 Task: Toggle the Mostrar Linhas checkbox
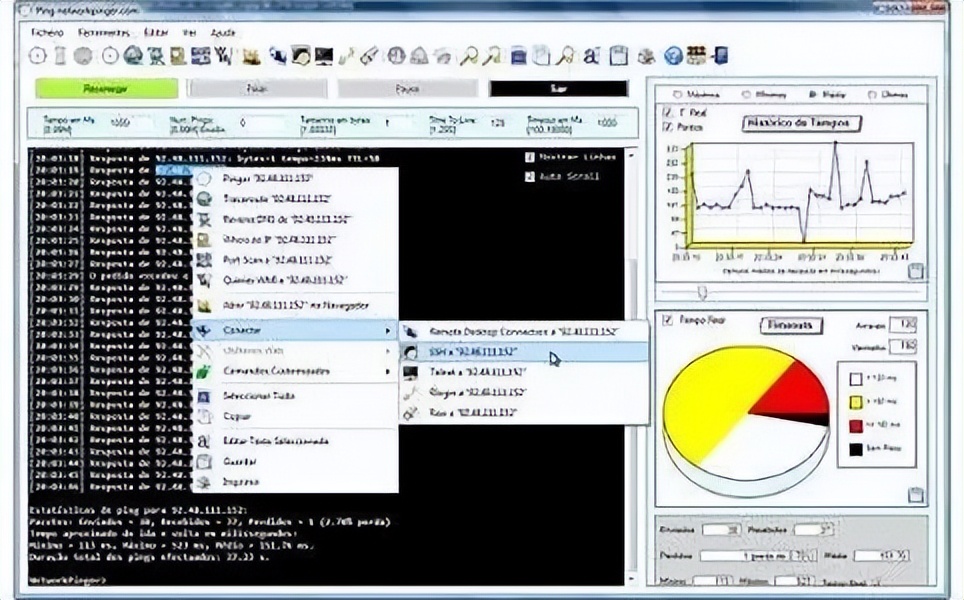pyautogui.click(x=530, y=157)
